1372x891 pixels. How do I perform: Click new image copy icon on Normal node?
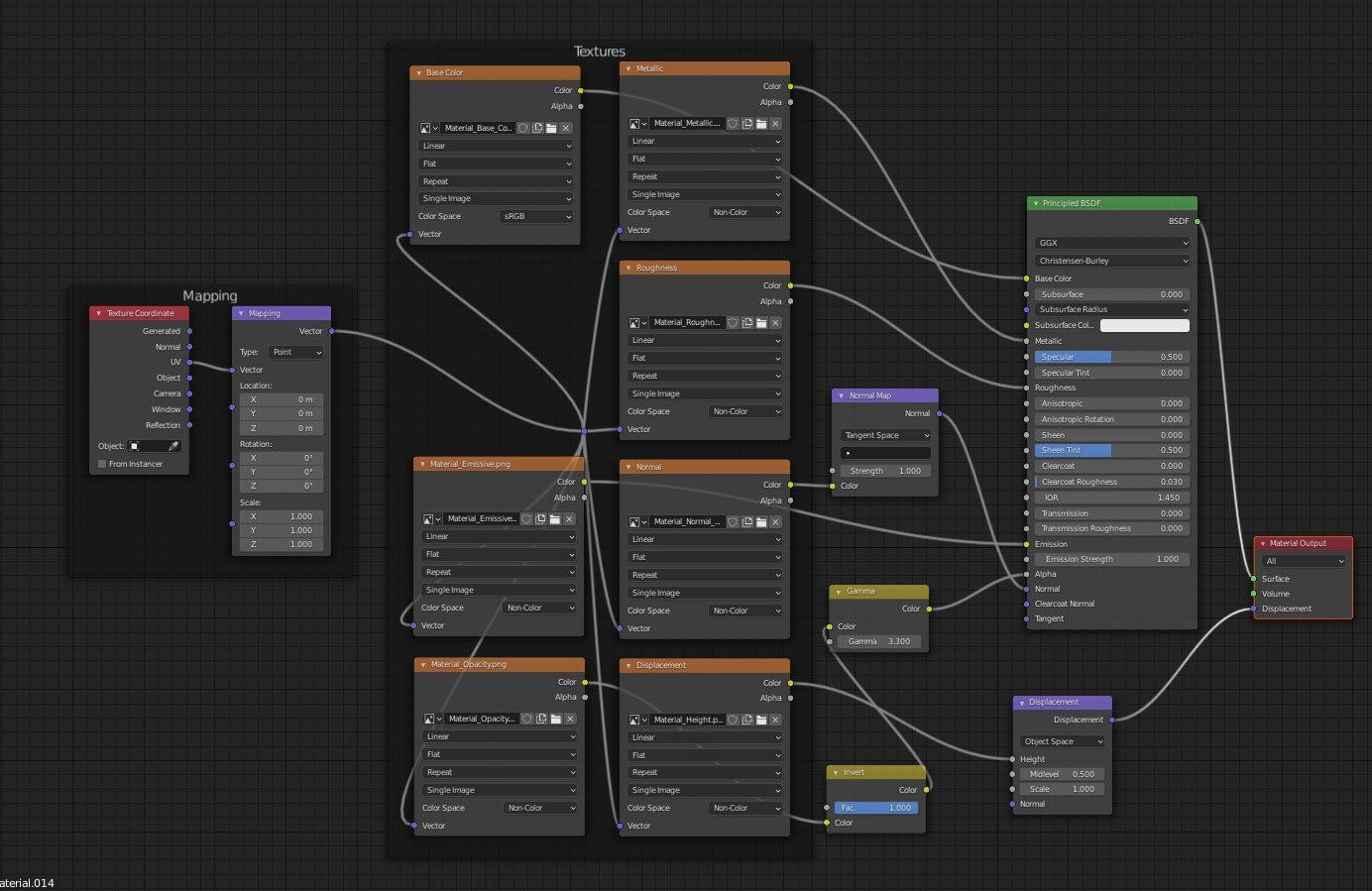(747, 522)
